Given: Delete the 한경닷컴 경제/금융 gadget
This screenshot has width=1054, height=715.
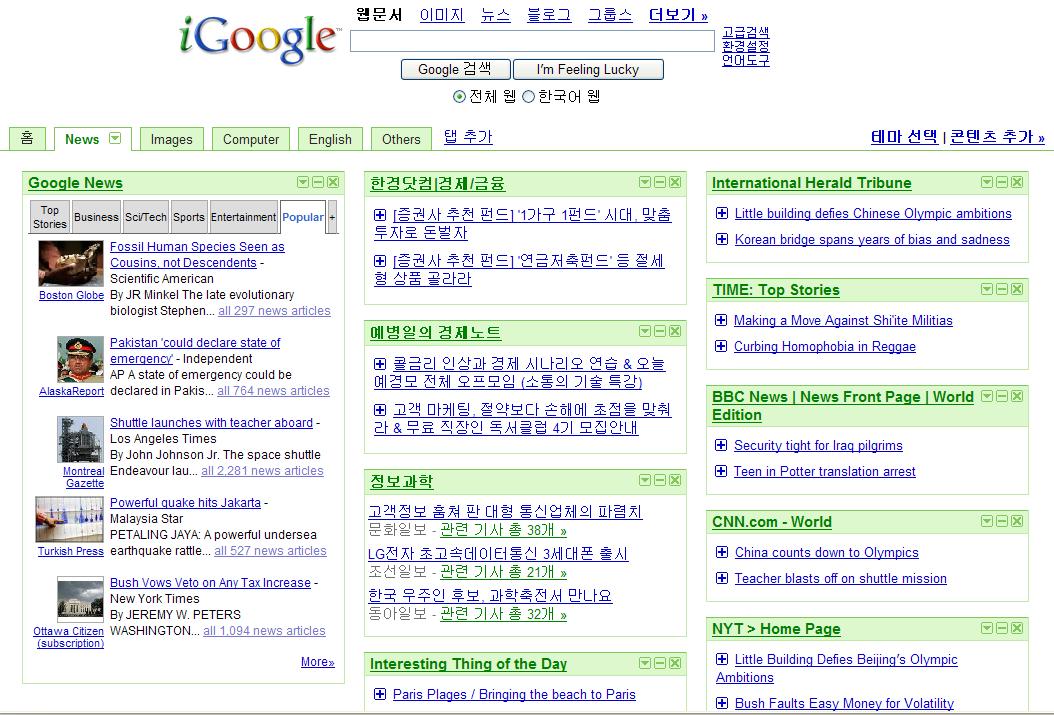Looking at the screenshot, I should [x=675, y=182].
